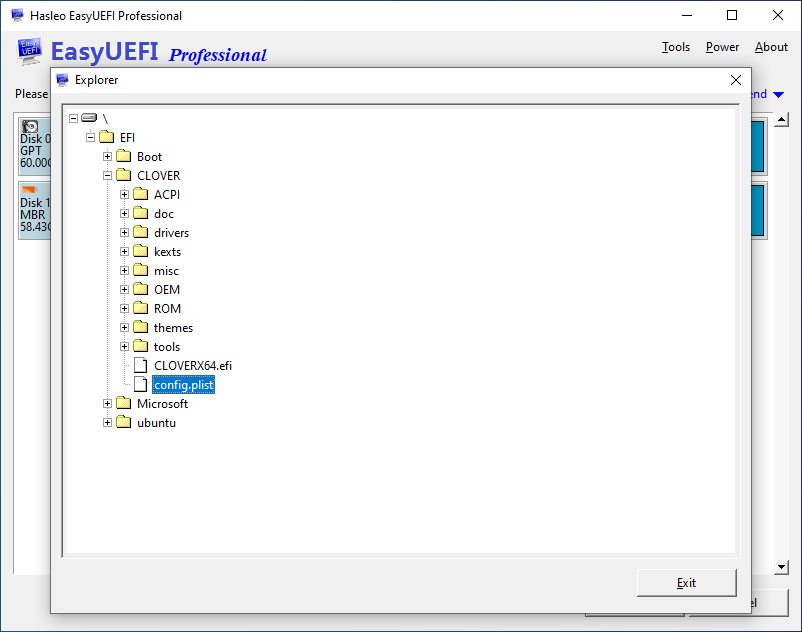Expand the kexts folder node

pyautogui.click(x=124, y=251)
